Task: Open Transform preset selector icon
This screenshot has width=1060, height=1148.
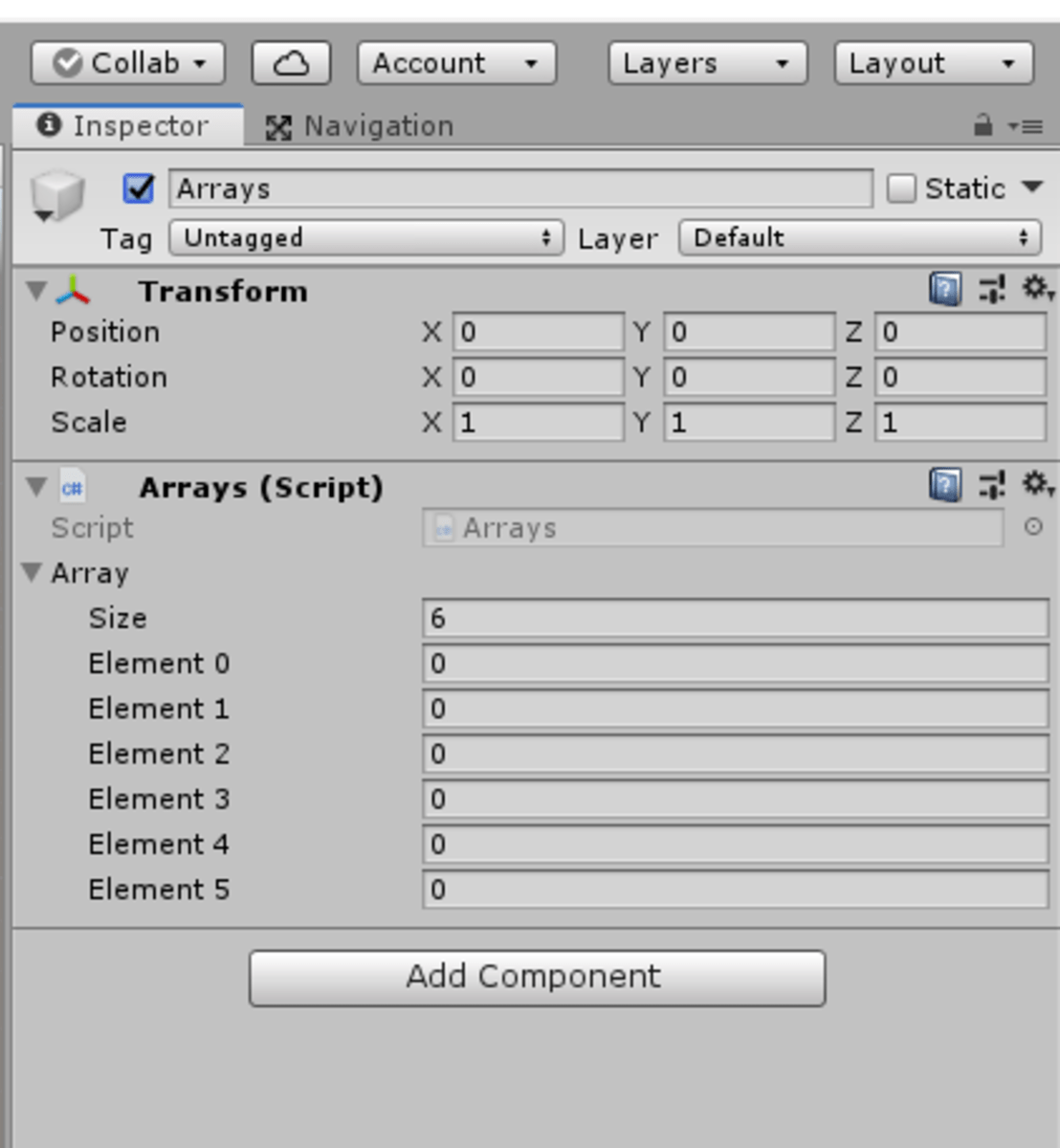Action: click(992, 289)
